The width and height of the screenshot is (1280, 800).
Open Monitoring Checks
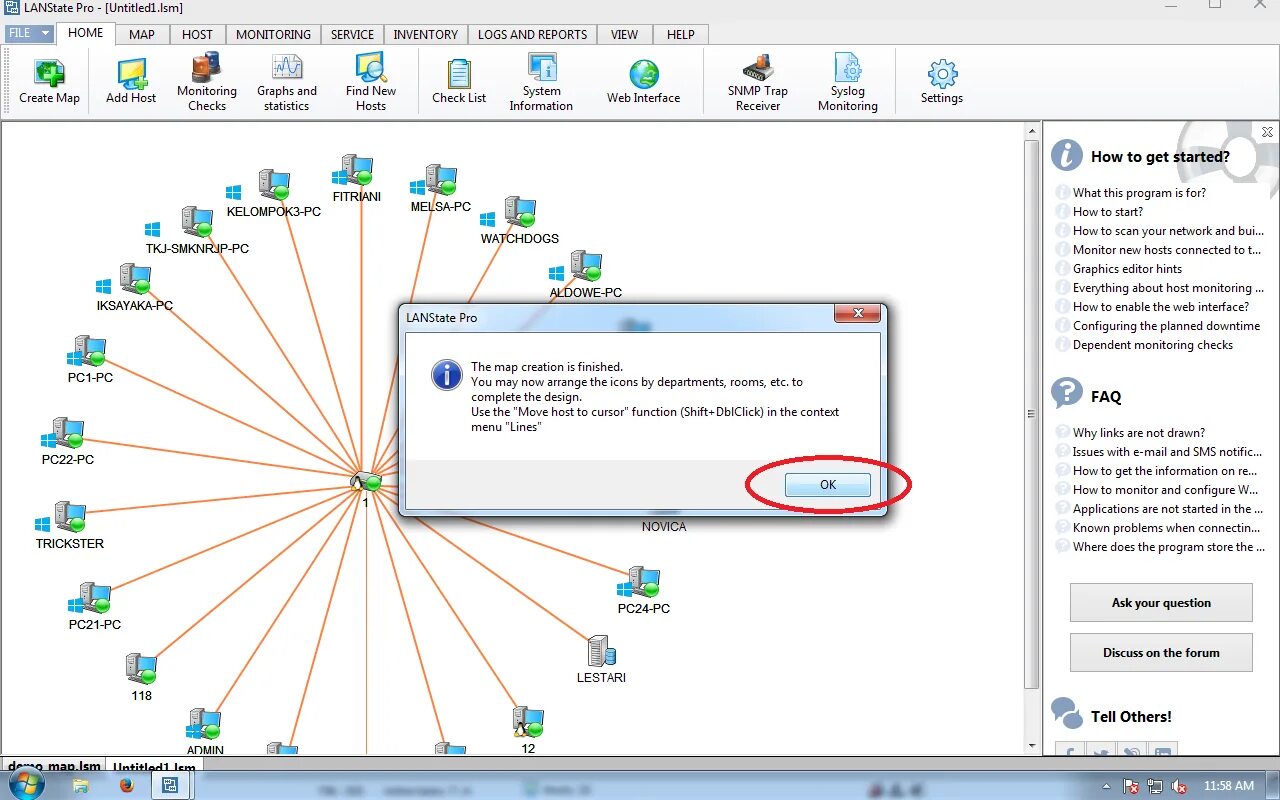click(207, 82)
